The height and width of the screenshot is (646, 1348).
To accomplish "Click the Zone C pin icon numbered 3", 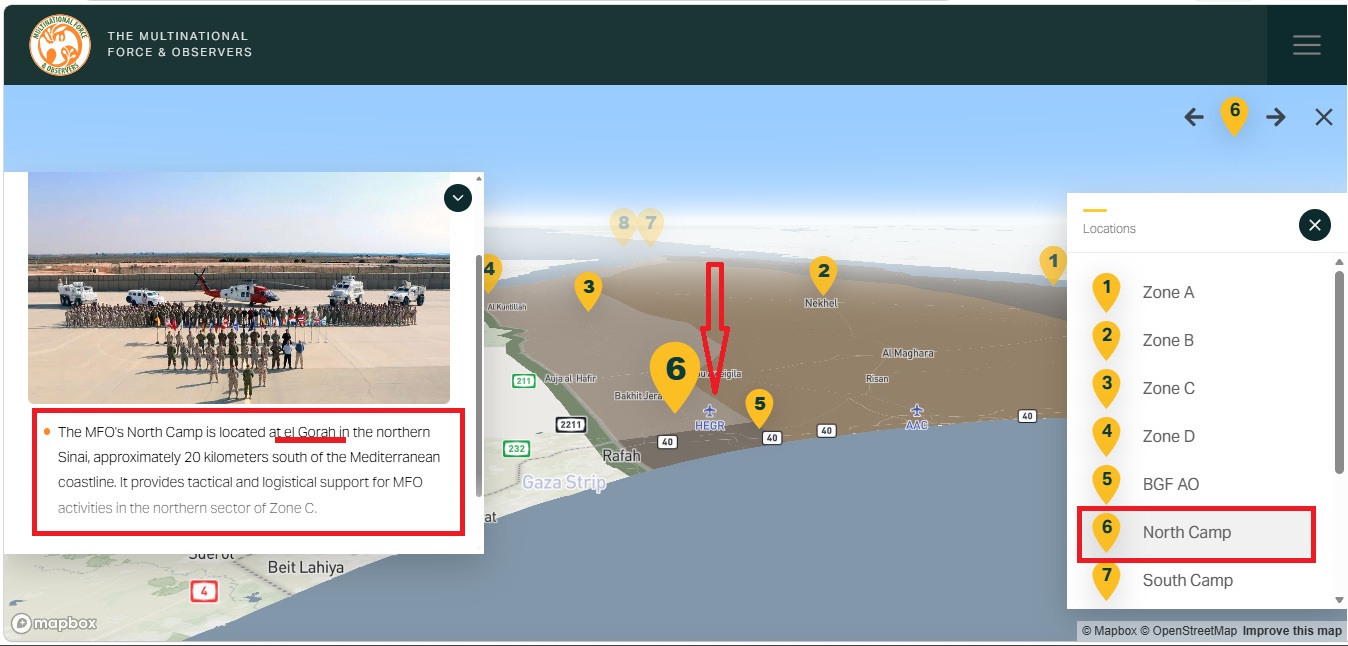I will [x=1106, y=389].
